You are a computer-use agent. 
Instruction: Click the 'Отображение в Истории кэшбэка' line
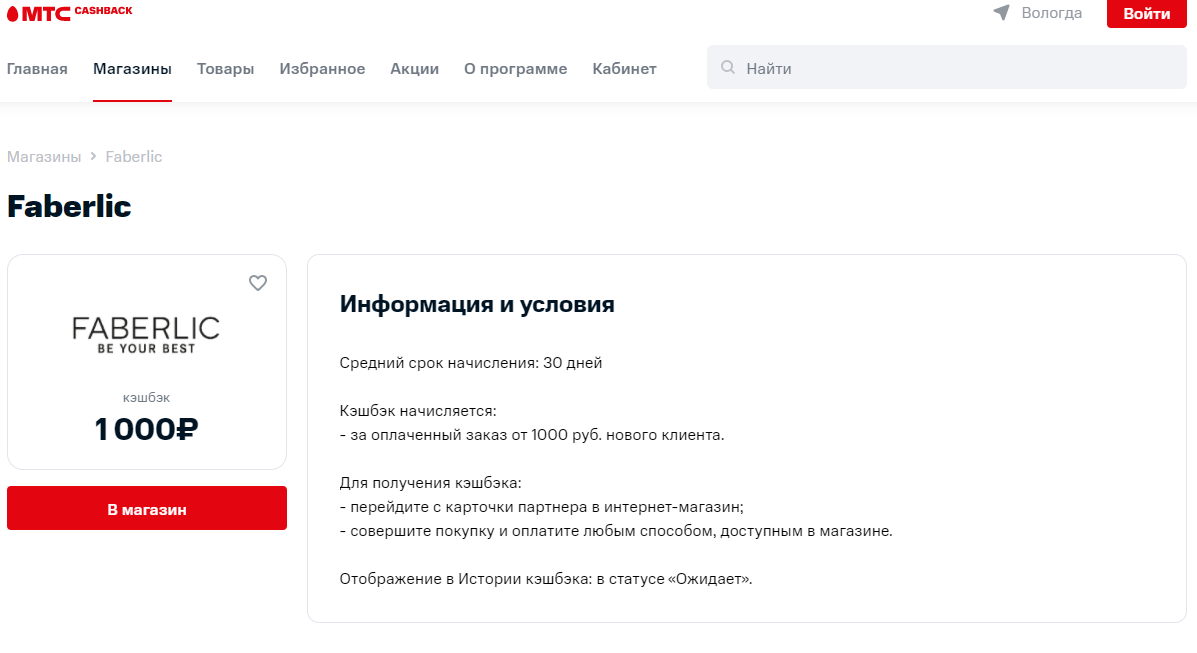tap(546, 579)
